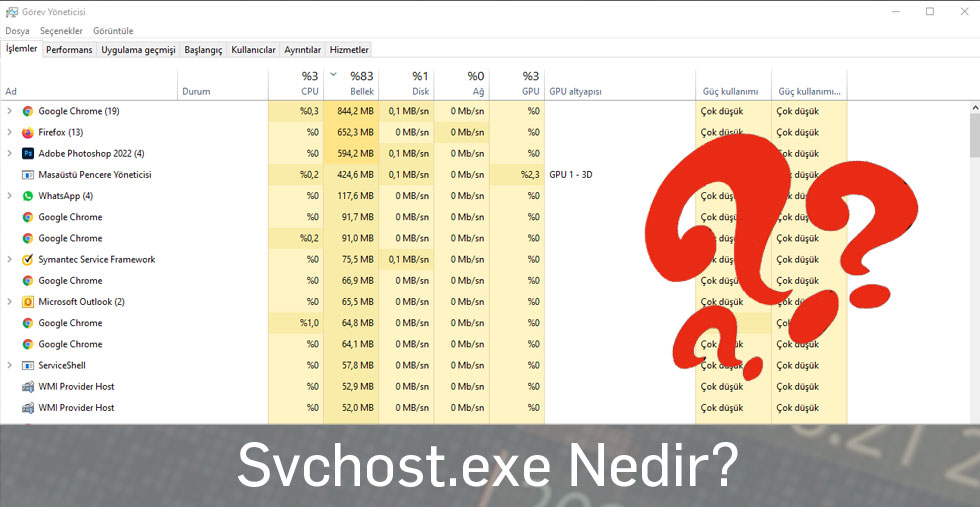This screenshot has width=980, height=507.
Task: Maximize the Görev Yöneticisi window
Action: tap(930, 11)
